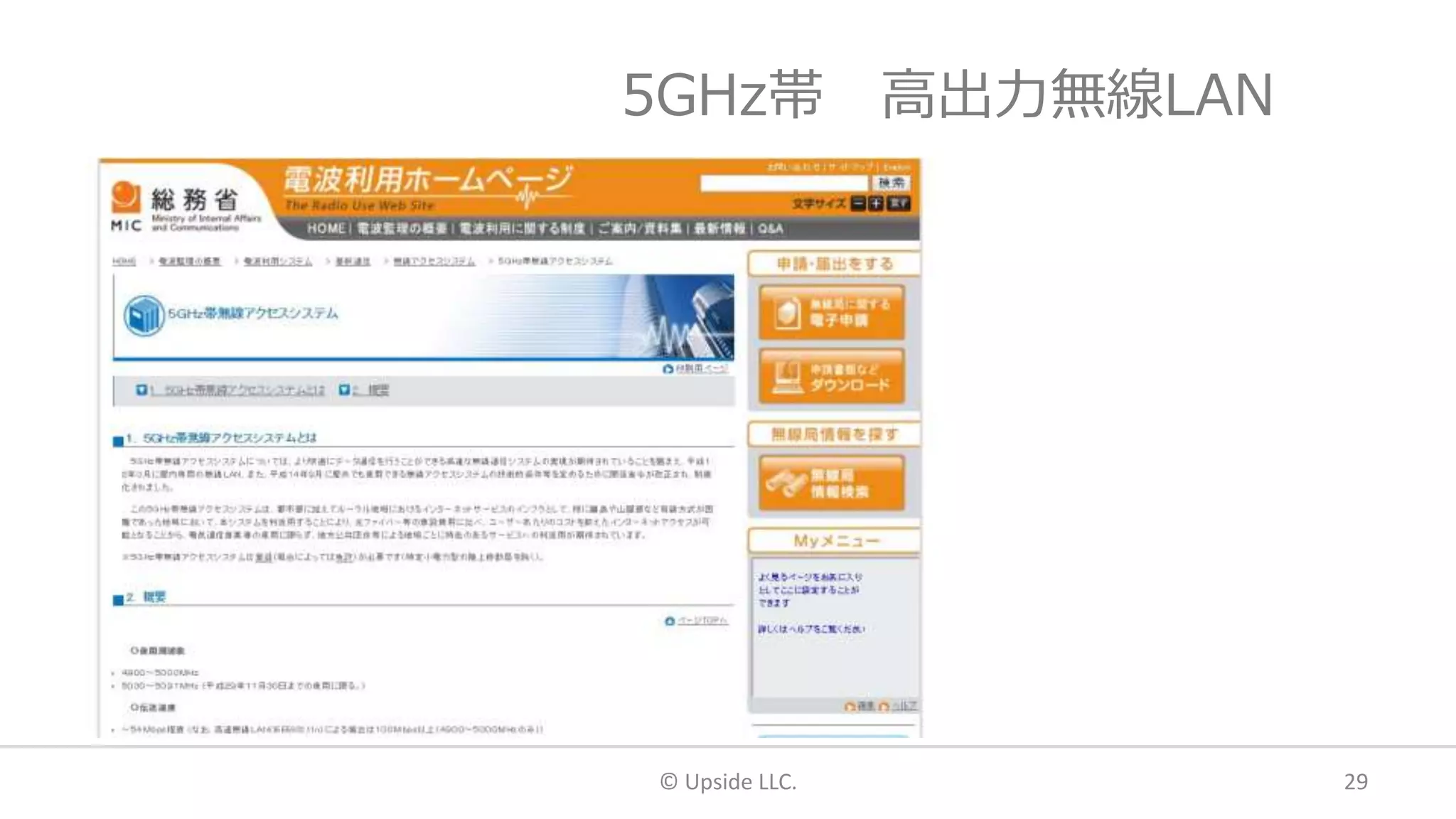Open 電波監理の概要 in navigation bar
The width and height of the screenshot is (1456, 819).
(x=402, y=228)
